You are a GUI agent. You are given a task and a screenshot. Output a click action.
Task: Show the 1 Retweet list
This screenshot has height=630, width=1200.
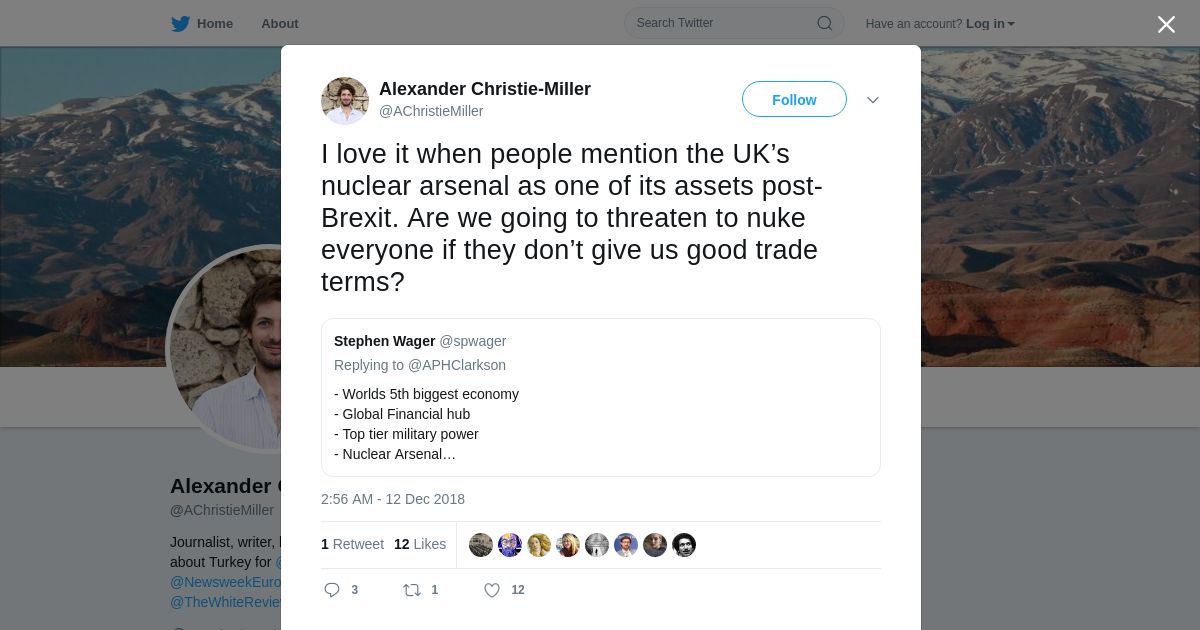coord(352,544)
